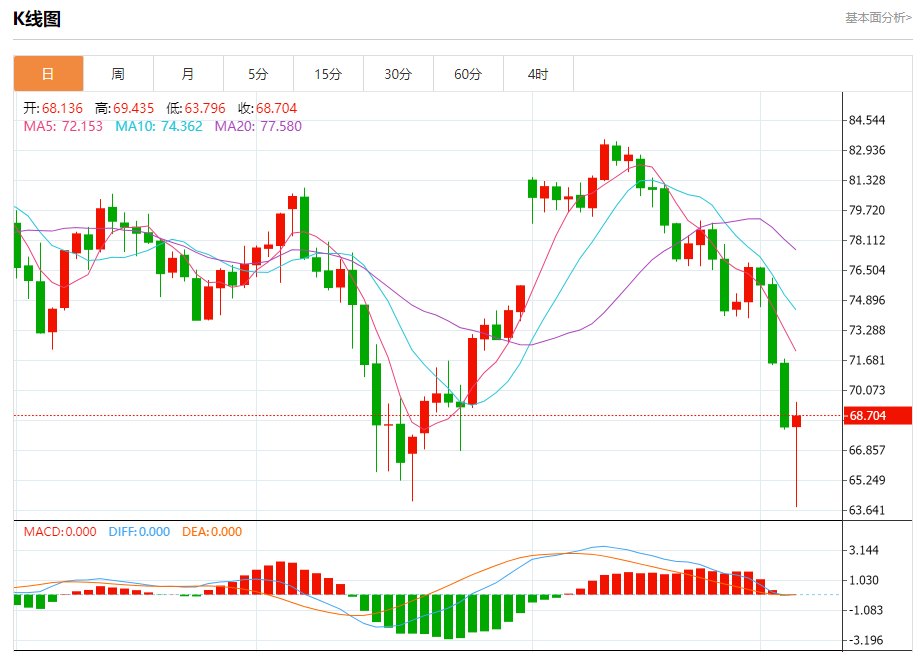This screenshot has height=652, width=918.
Task: Open the 30分 interval tab
Action: click(x=398, y=74)
